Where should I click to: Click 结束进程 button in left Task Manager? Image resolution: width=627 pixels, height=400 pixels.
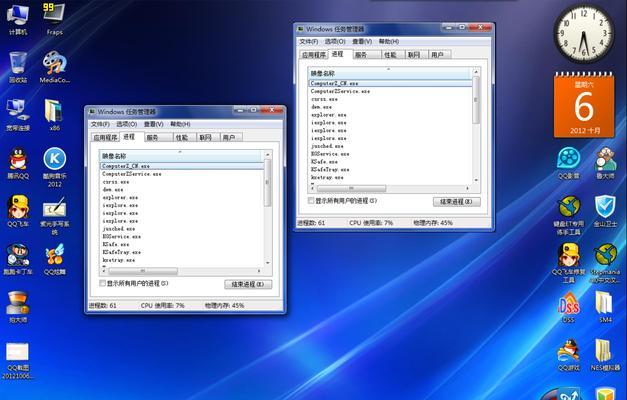[x=248, y=284]
